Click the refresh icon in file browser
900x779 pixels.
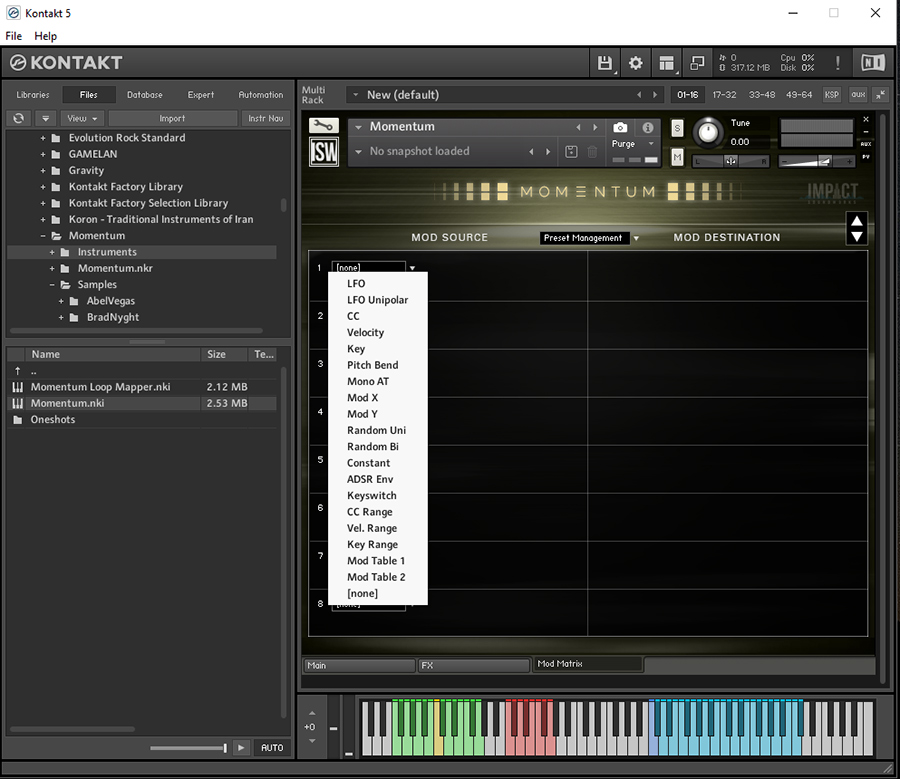coord(18,118)
